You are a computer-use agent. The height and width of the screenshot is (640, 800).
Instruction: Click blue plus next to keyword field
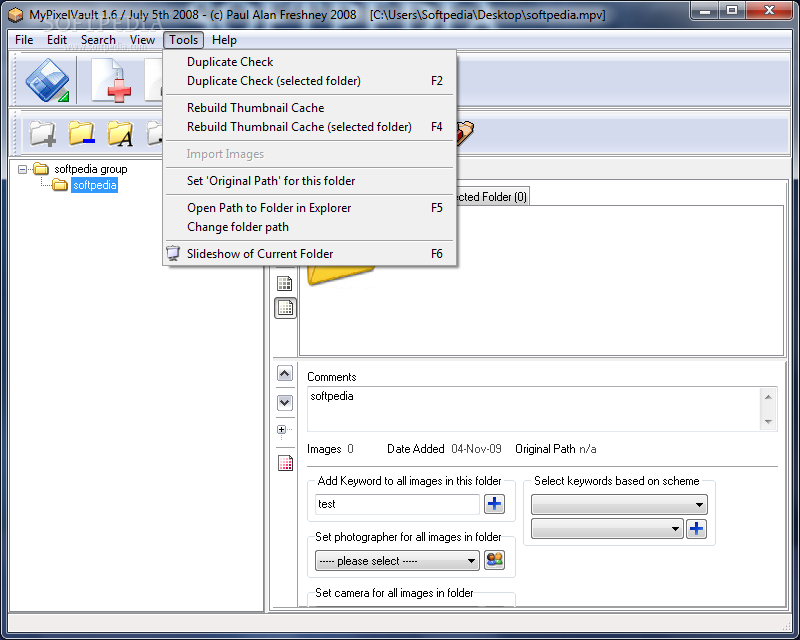494,504
